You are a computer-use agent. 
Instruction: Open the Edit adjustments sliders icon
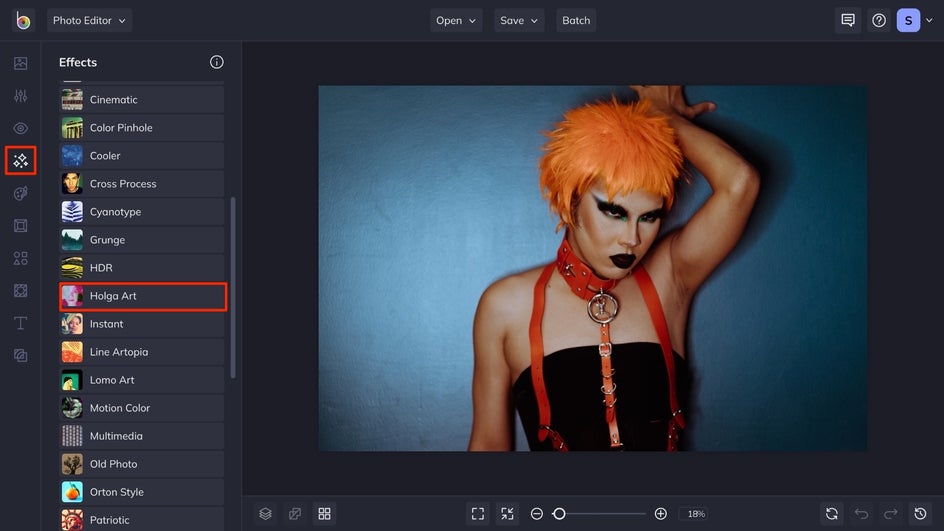tap(20, 96)
